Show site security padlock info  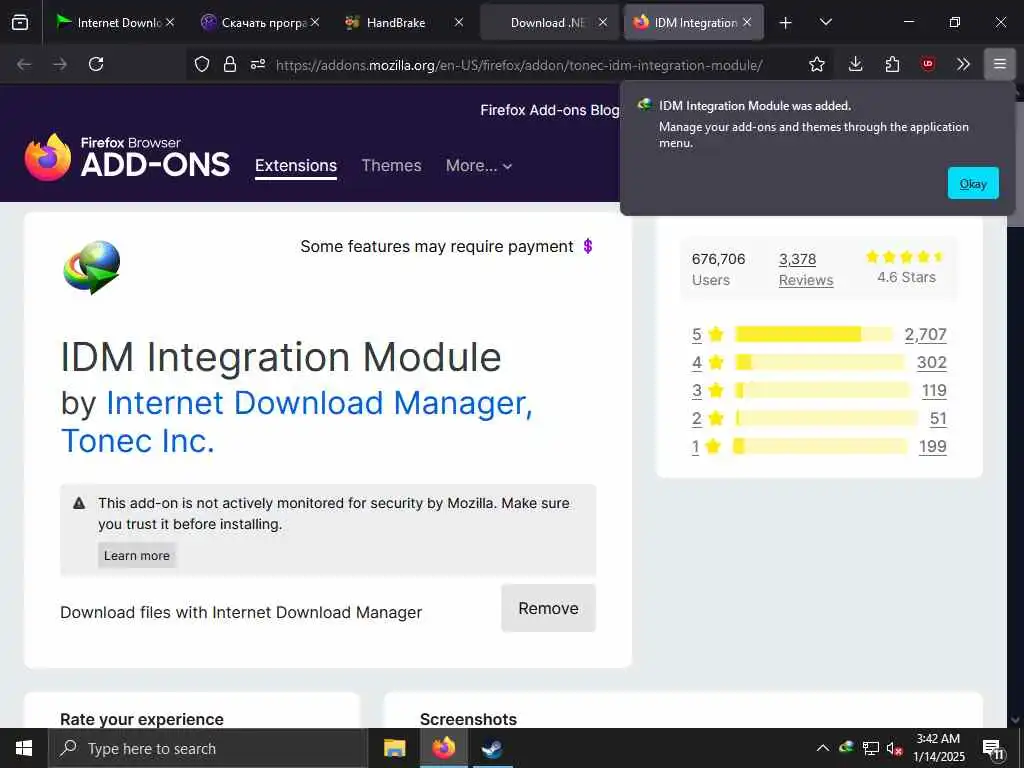point(229,64)
